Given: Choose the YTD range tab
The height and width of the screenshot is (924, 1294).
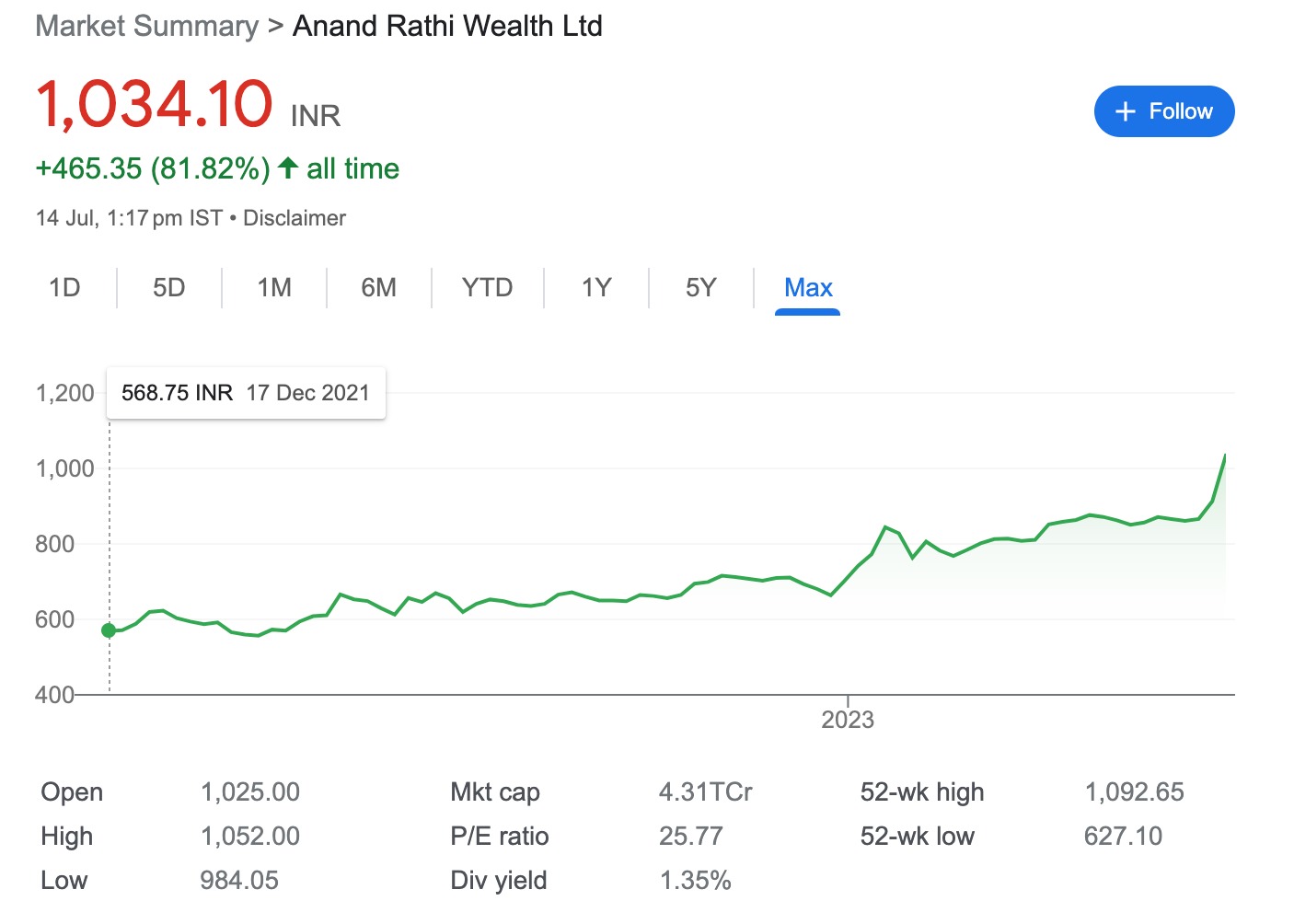Looking at the screenshot, I should (488, 288).
